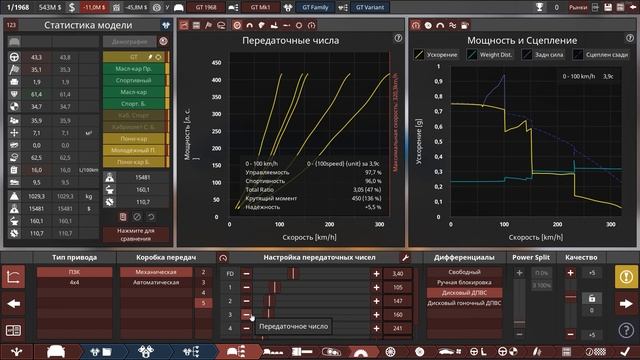Go back with the left arrow button
Viewport: 640px width, 360px height.
13,304
